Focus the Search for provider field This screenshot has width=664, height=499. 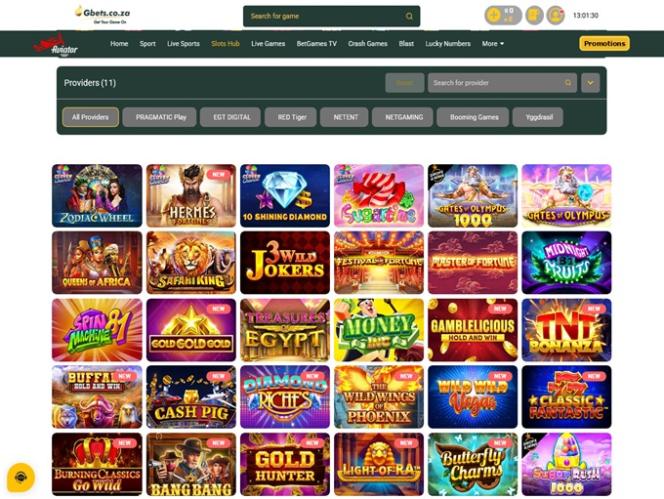(502, 83)
